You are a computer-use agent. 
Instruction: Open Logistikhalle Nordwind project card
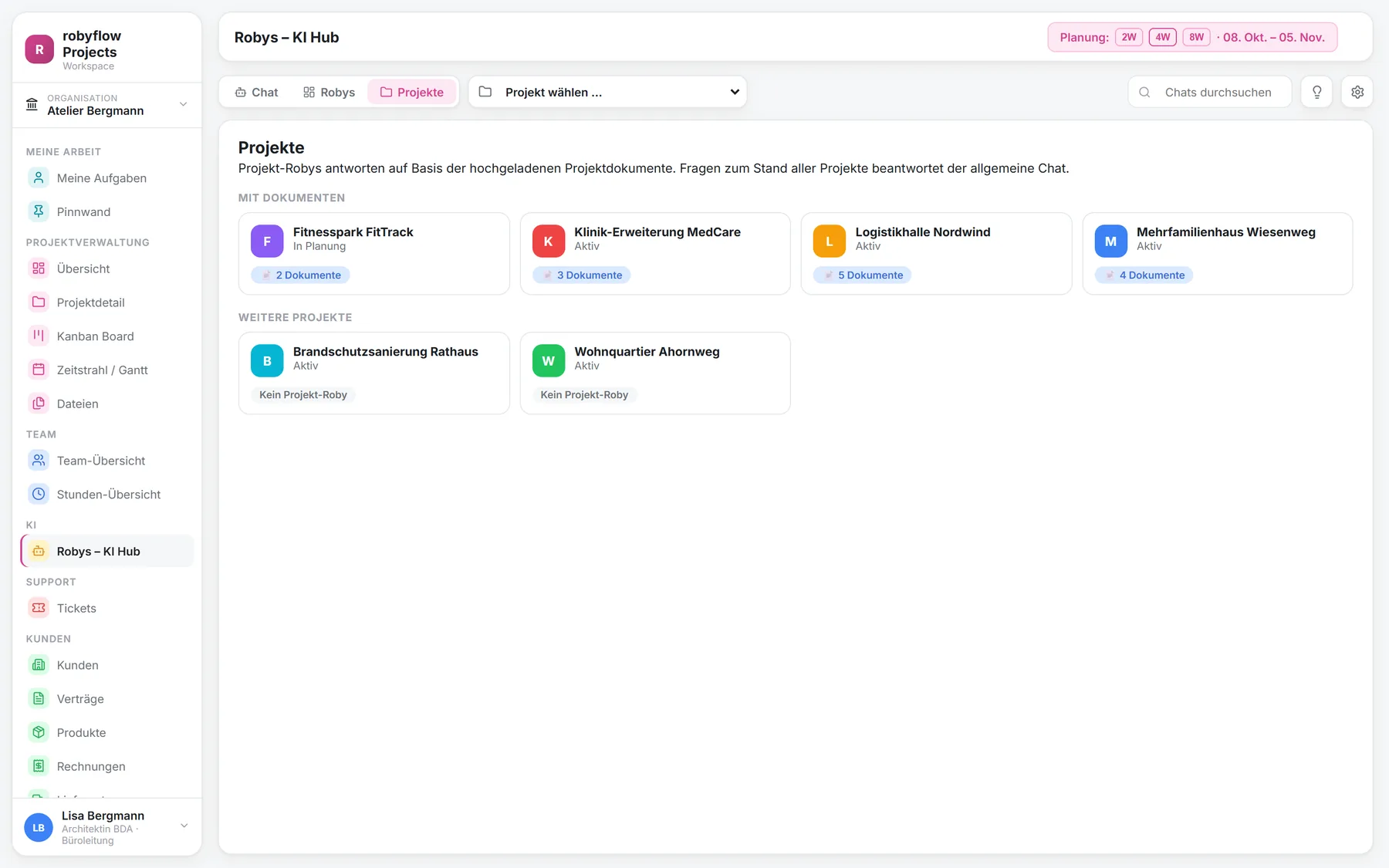[x=937, y=254]
